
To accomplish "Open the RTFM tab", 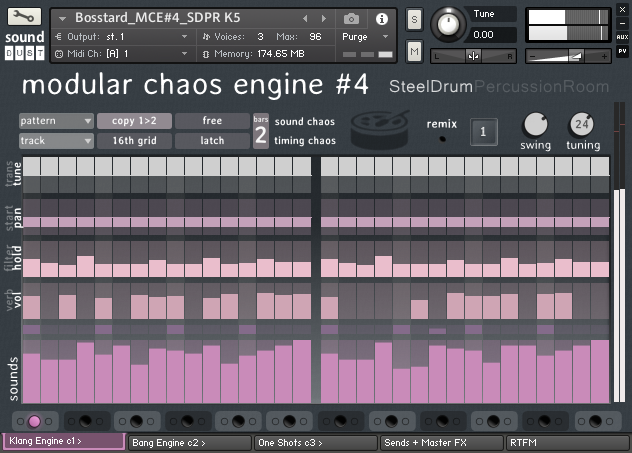I will pyautogui.click(x=568, y=443).
